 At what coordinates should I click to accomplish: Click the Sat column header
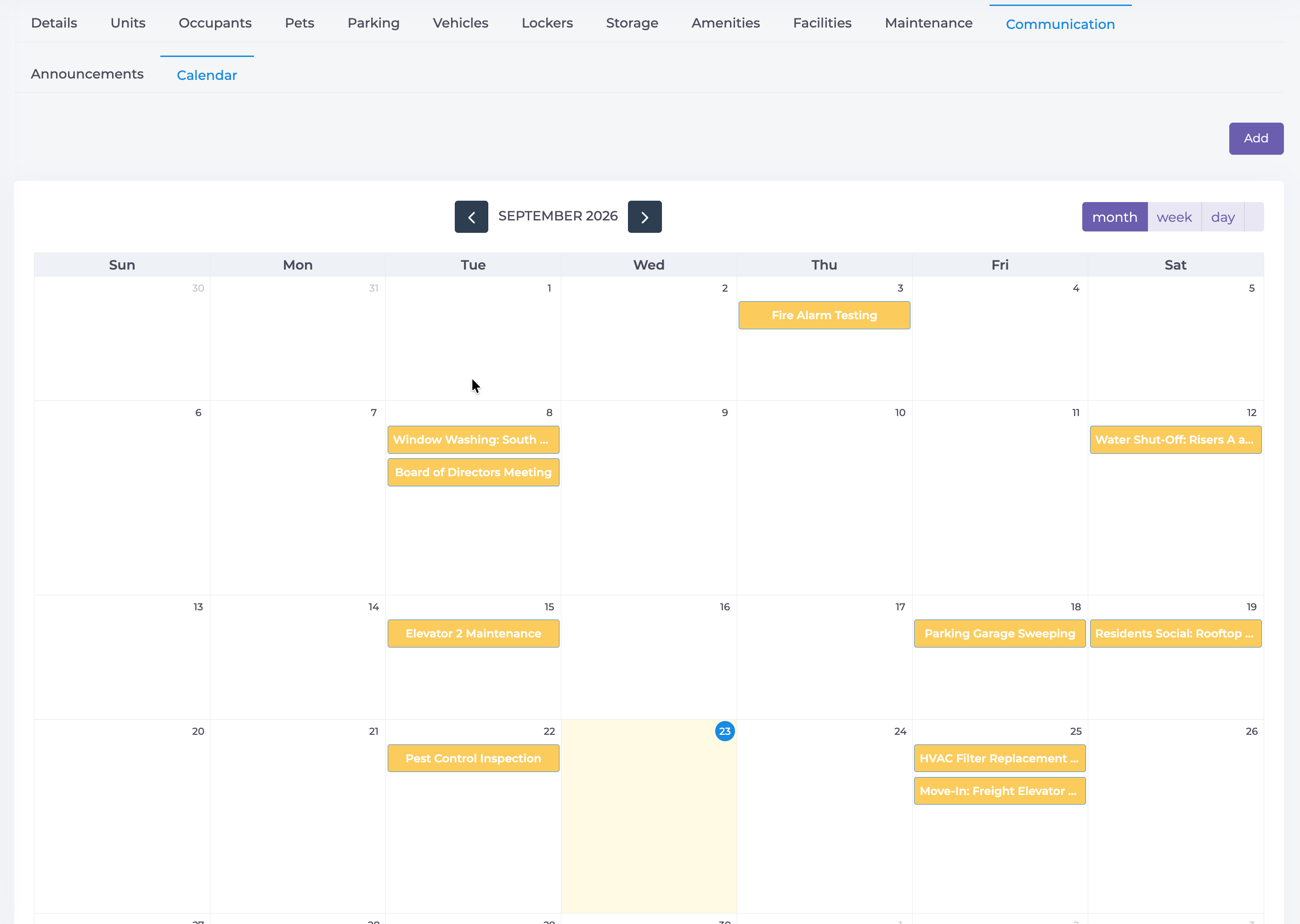1176,265
